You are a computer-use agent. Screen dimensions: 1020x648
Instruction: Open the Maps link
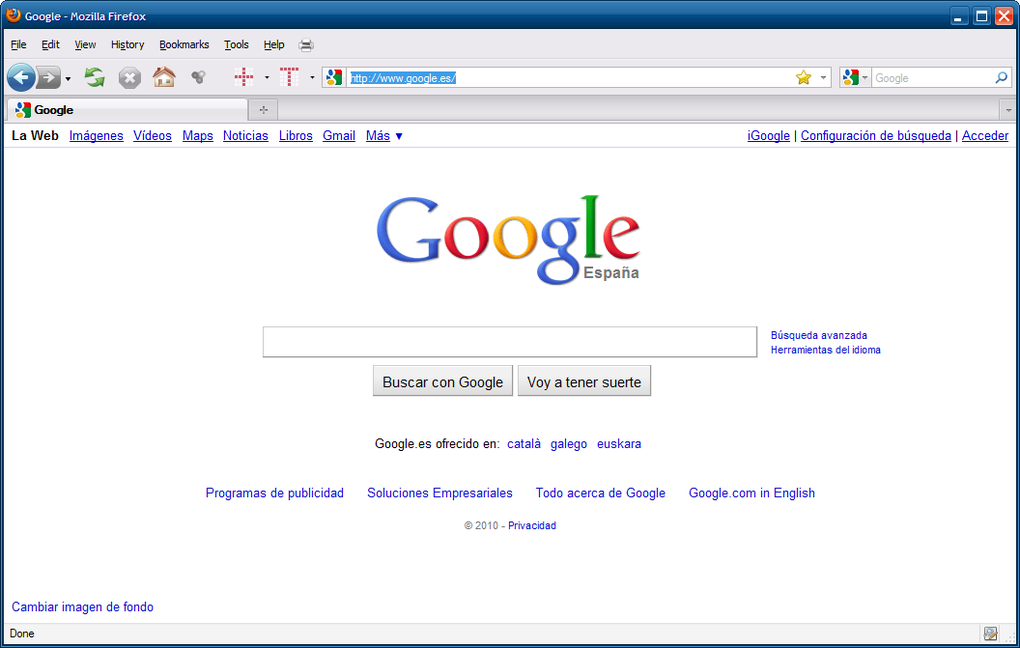coord(198,135)
